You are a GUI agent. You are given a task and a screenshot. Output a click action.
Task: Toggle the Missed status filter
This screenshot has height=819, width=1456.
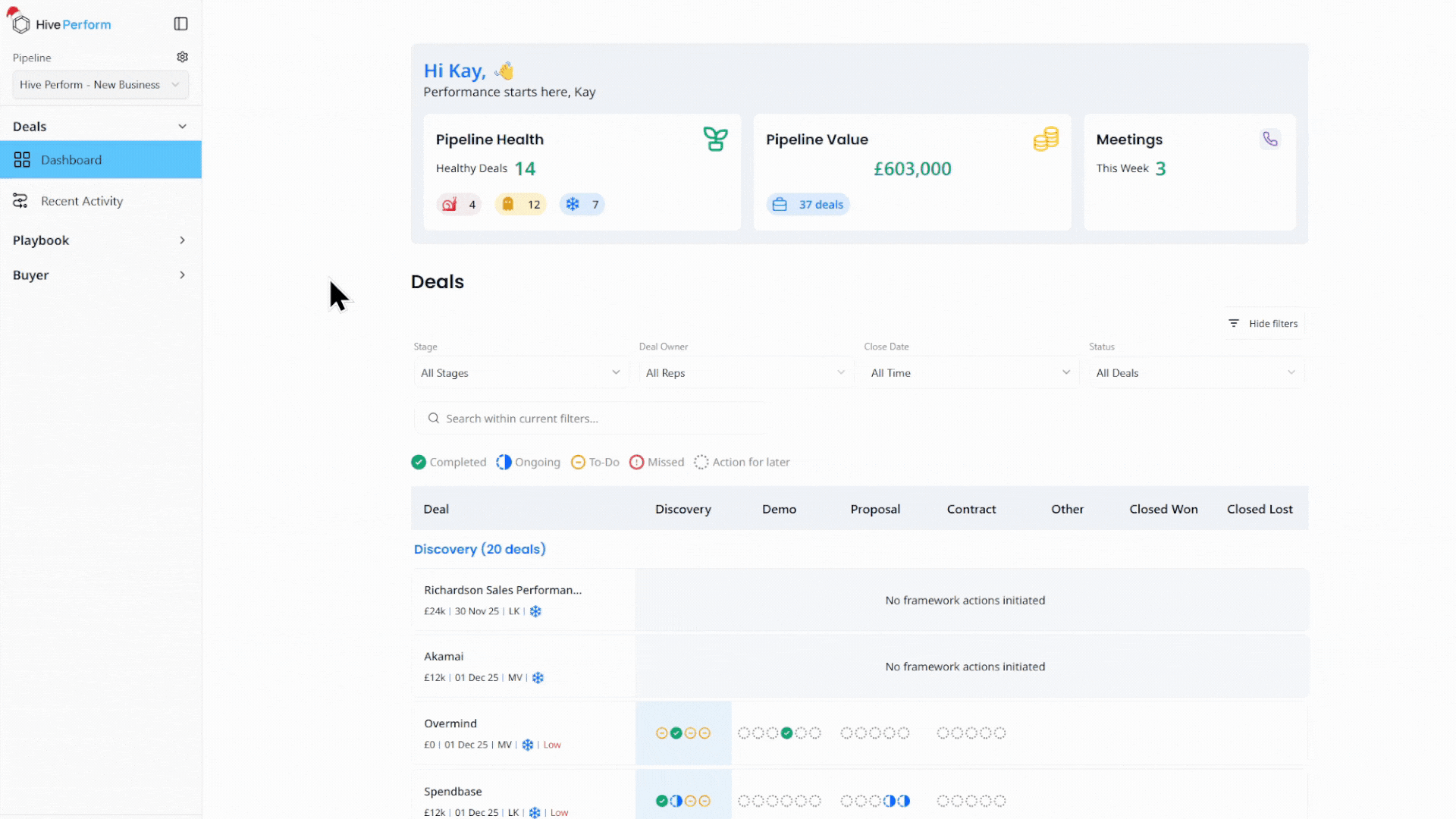click(x=657, y=462)
